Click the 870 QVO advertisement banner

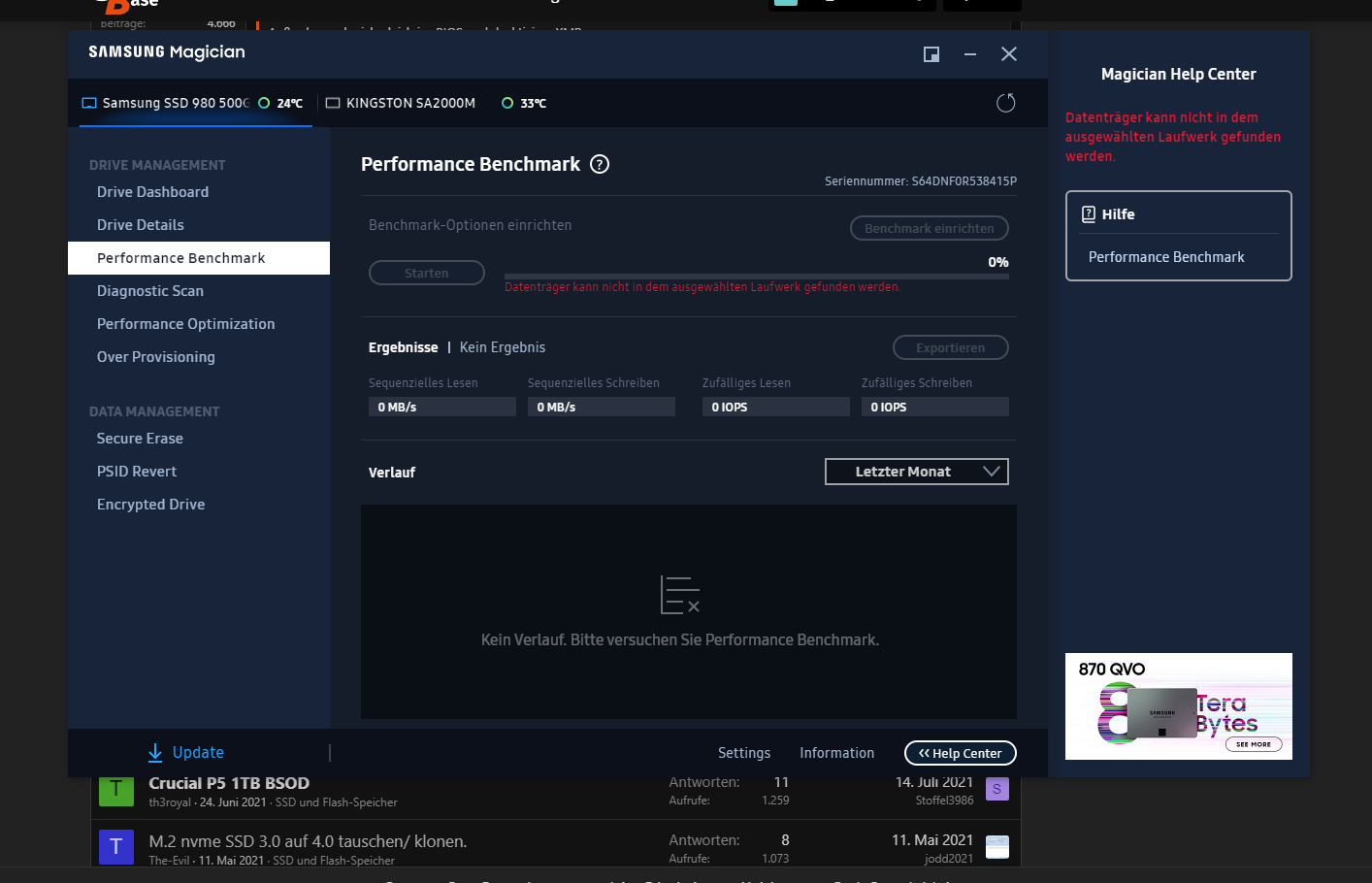(1179, 706)
